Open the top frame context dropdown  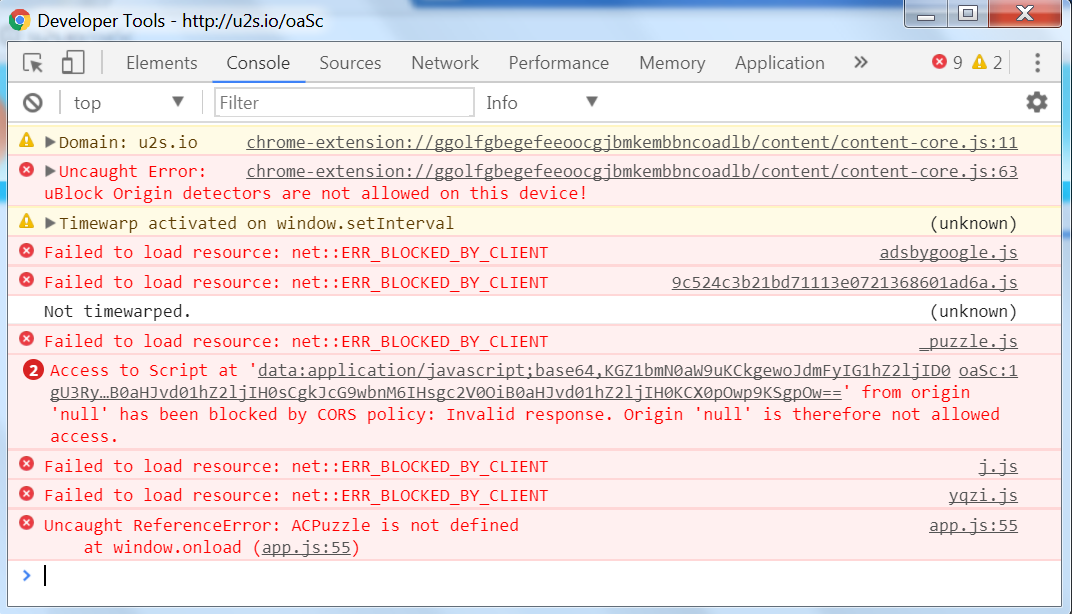pos(128,102)
